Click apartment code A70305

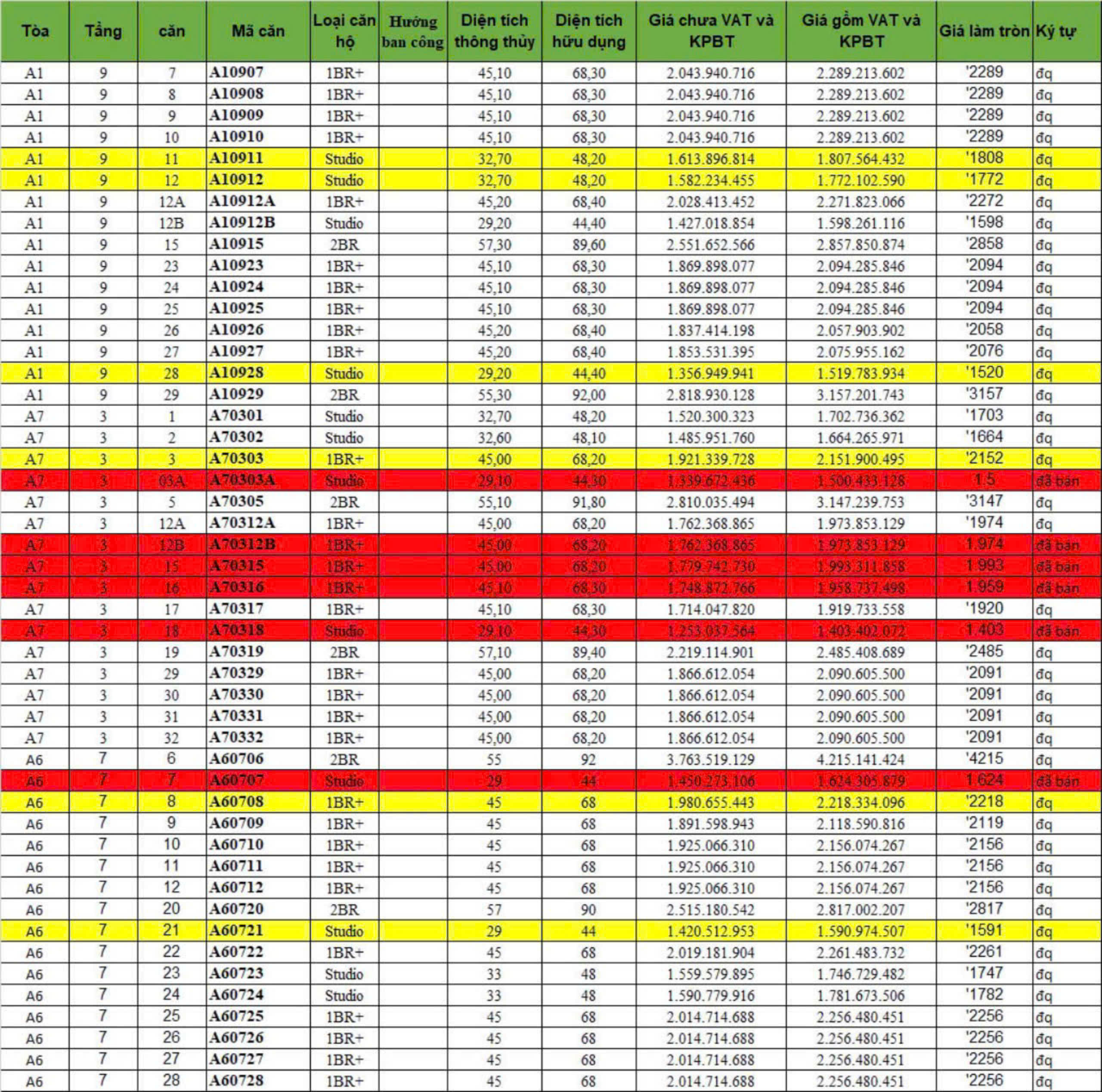click(237, 502)
